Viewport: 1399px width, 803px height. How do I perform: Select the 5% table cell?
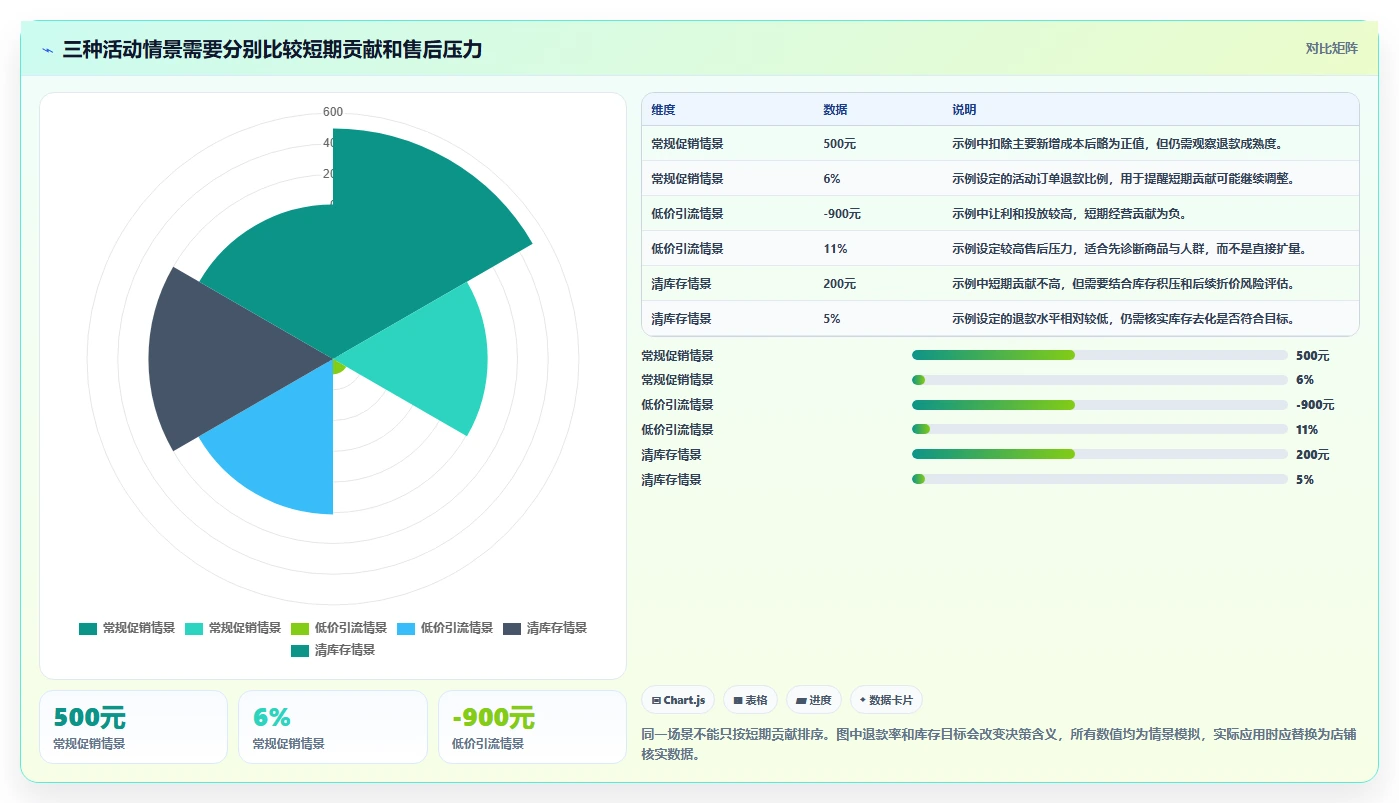832,319
